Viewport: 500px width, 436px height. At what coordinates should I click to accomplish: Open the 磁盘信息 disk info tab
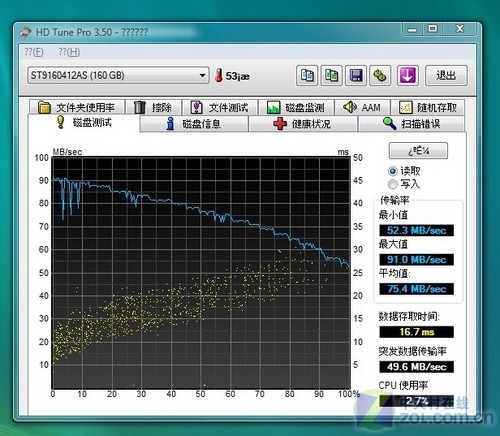(194, 124)
